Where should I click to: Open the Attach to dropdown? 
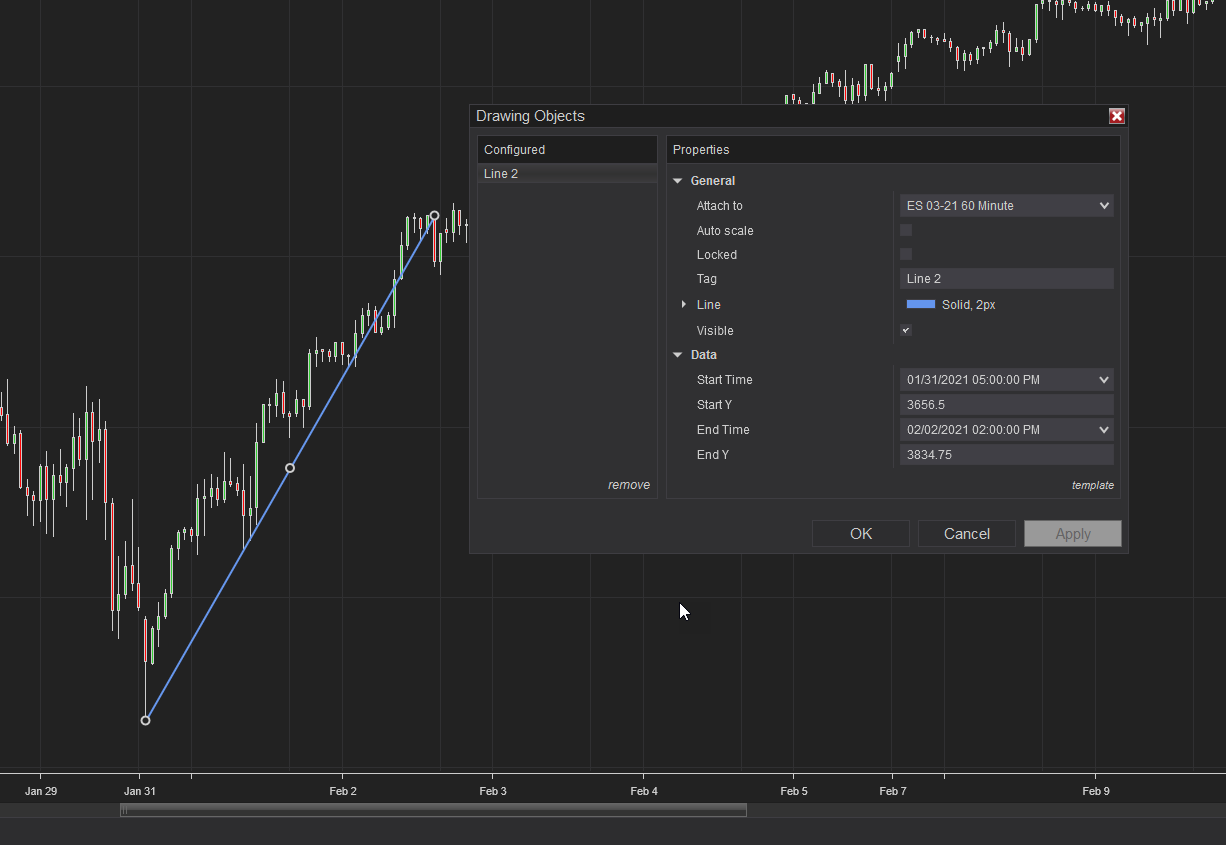tap(1006, 206)
